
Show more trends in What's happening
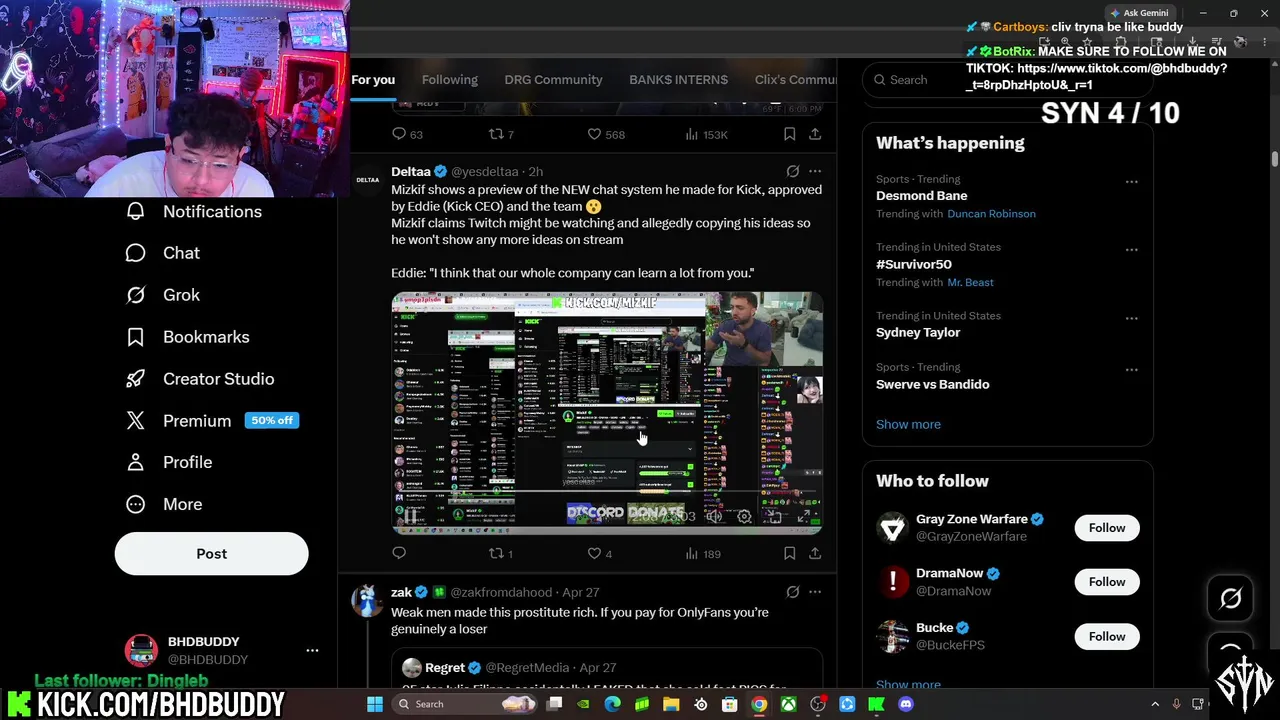coord(908,424)
